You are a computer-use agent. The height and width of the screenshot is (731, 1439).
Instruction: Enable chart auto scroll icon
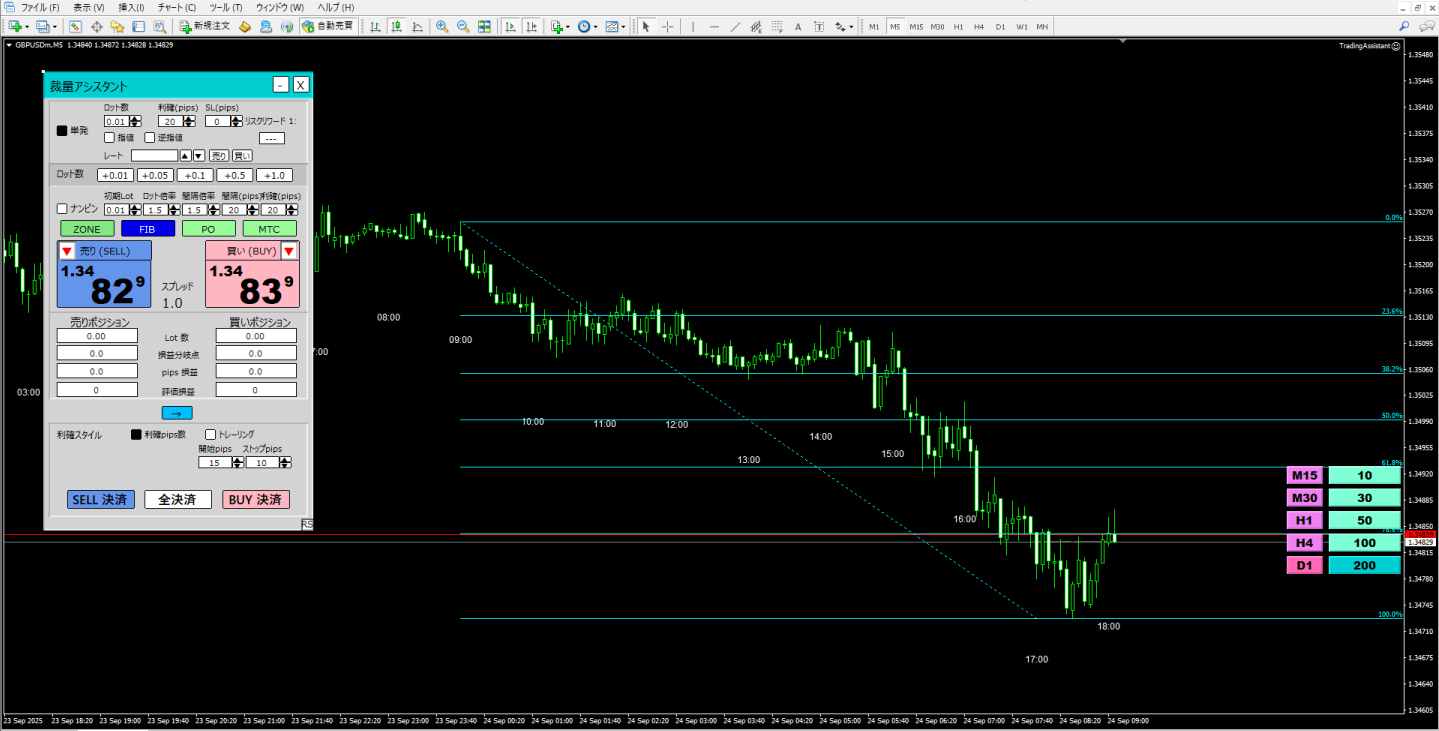pyautogui.click(x=509, y=26)
